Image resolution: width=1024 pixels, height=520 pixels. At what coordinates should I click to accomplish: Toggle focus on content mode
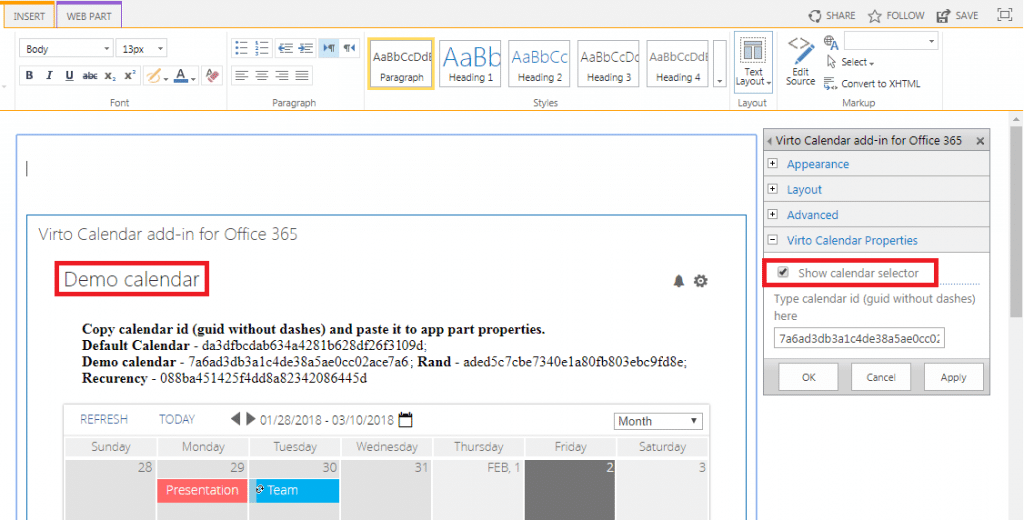click(x=1004, y=15)
